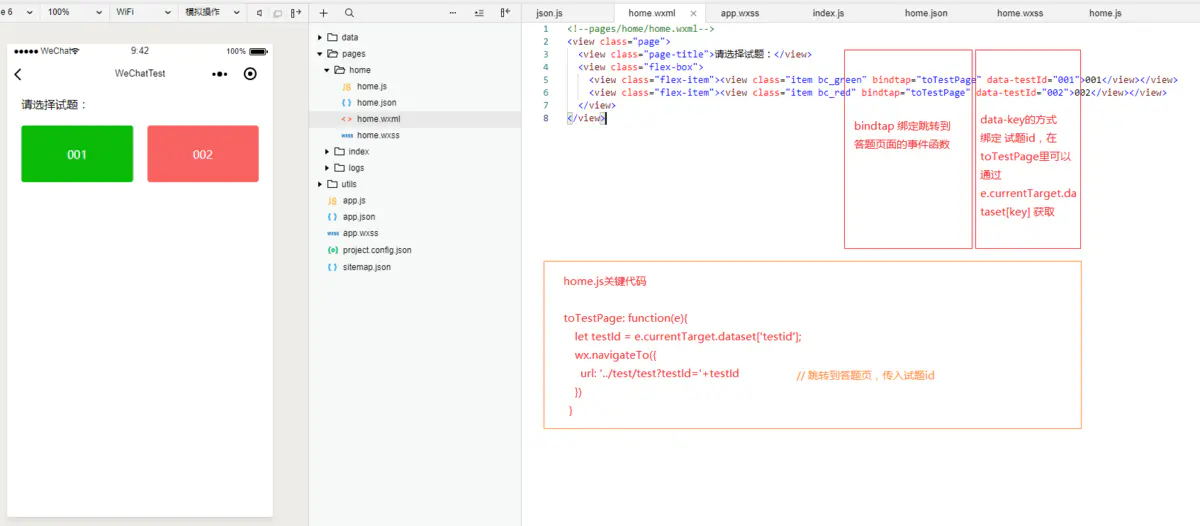The width and height of the screenshot is (1200, 526).
Task: Click the wxss icon beside app.wxss
Action: [332, 233]
